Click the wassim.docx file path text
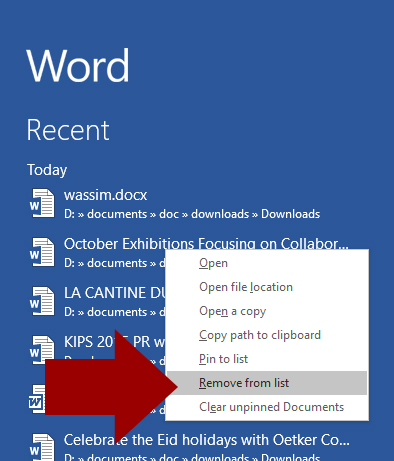The width and height of the screenshot is (394, 461). pos(192,214)
